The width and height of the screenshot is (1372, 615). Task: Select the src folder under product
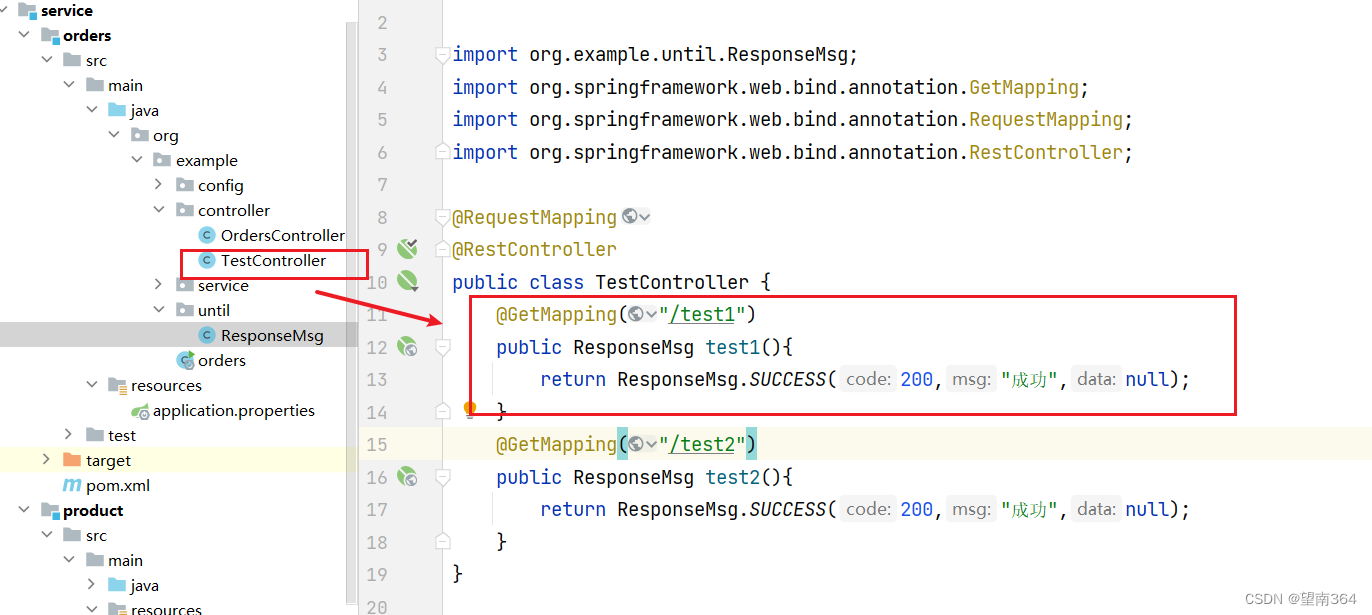point(95,535)
